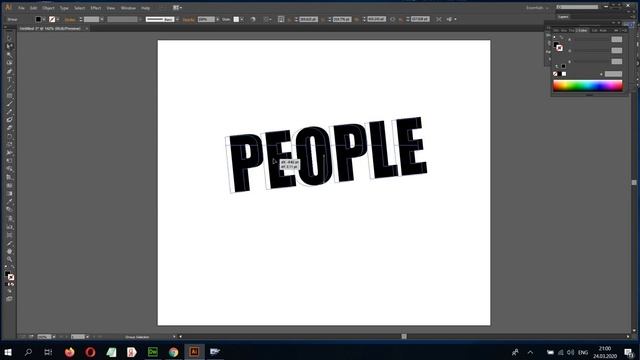Click the None swatch in Color panel
The image size is (640, 360).
(x=555, y=74)
